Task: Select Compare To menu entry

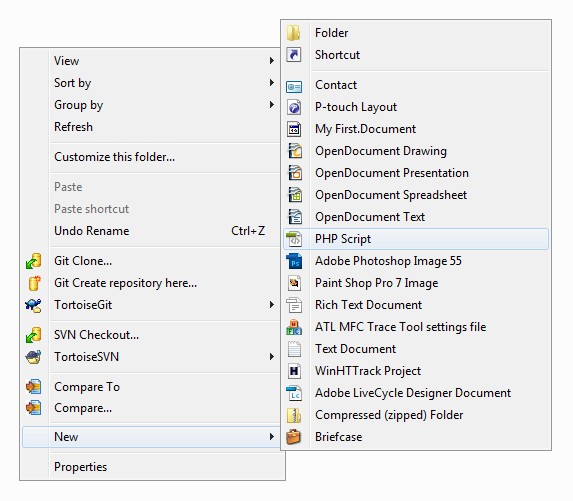Action: 152,387
